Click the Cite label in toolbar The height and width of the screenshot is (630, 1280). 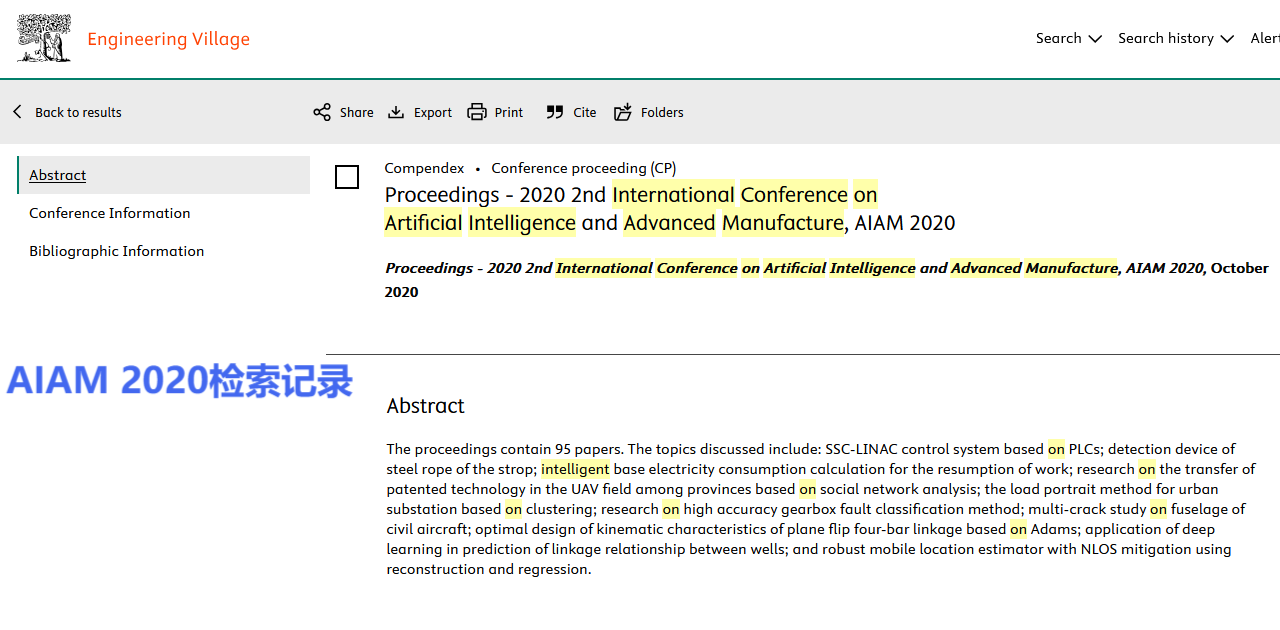pos(585,112)
